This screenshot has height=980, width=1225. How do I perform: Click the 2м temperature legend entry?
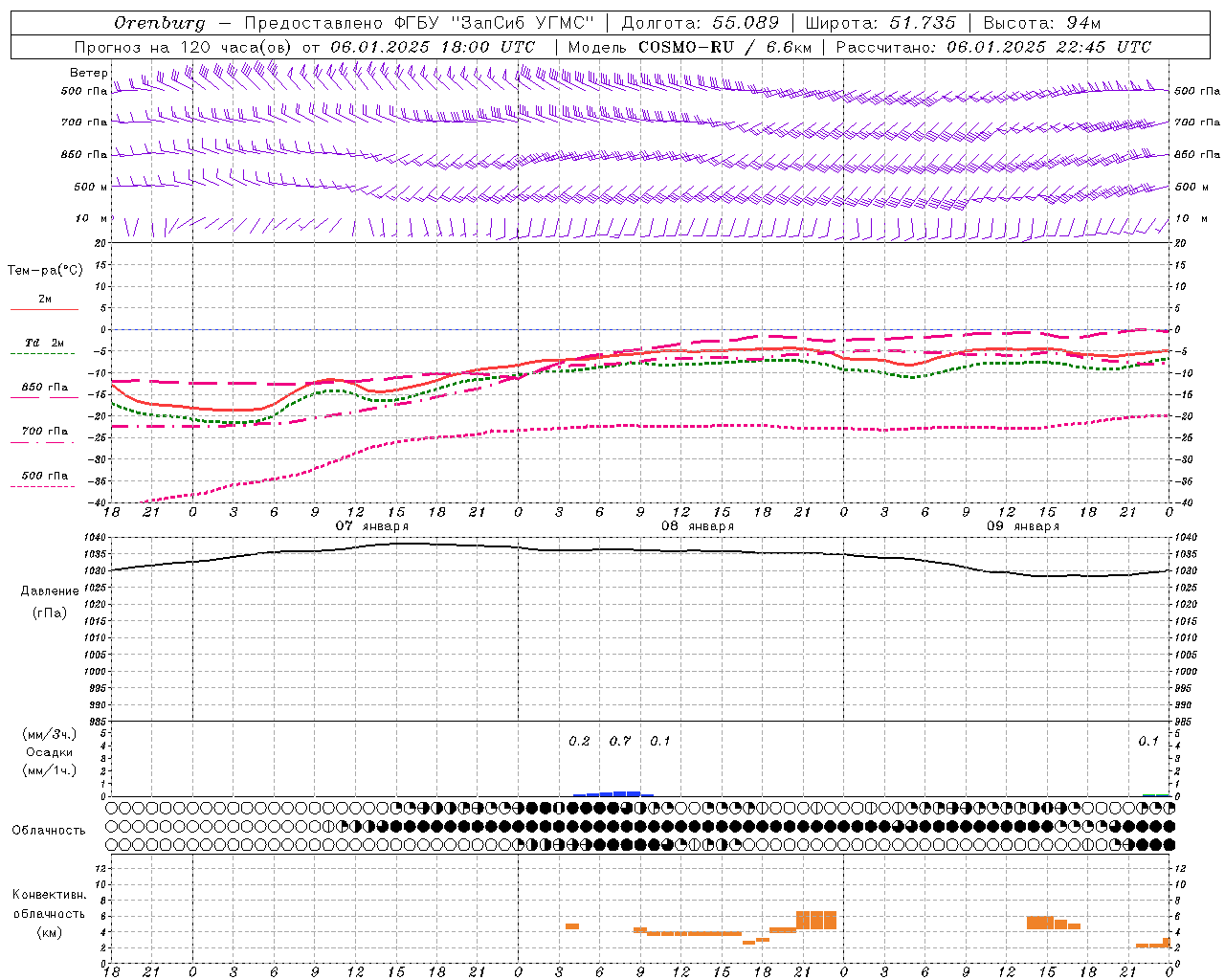pyautogui.click(x=45, y=300)
